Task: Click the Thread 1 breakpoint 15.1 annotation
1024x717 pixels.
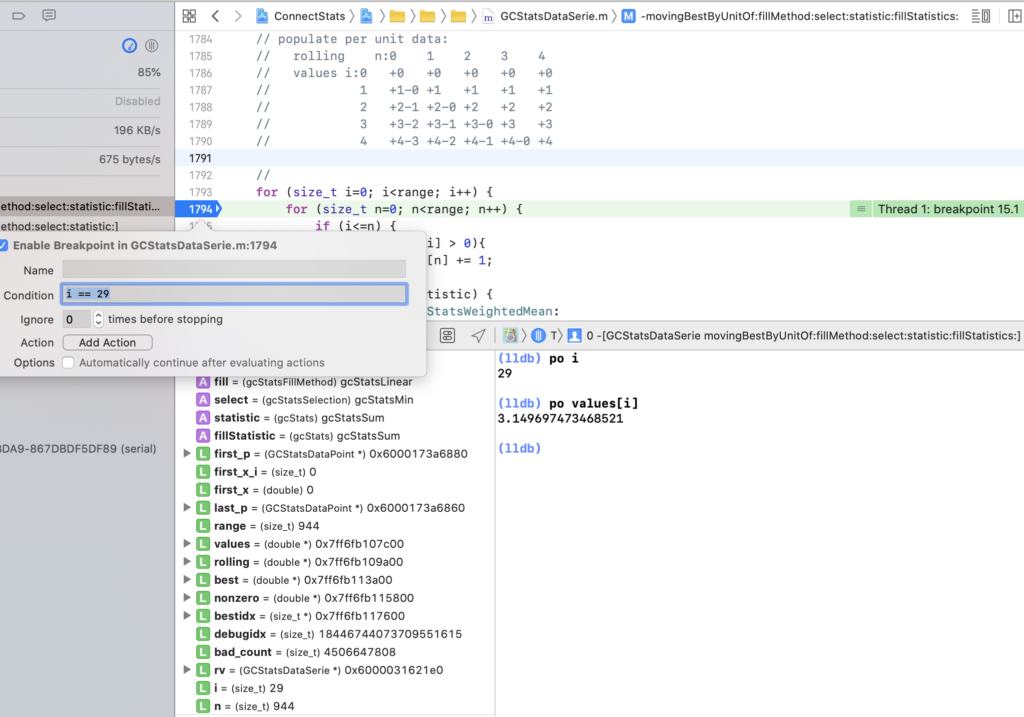Action: 946,209
